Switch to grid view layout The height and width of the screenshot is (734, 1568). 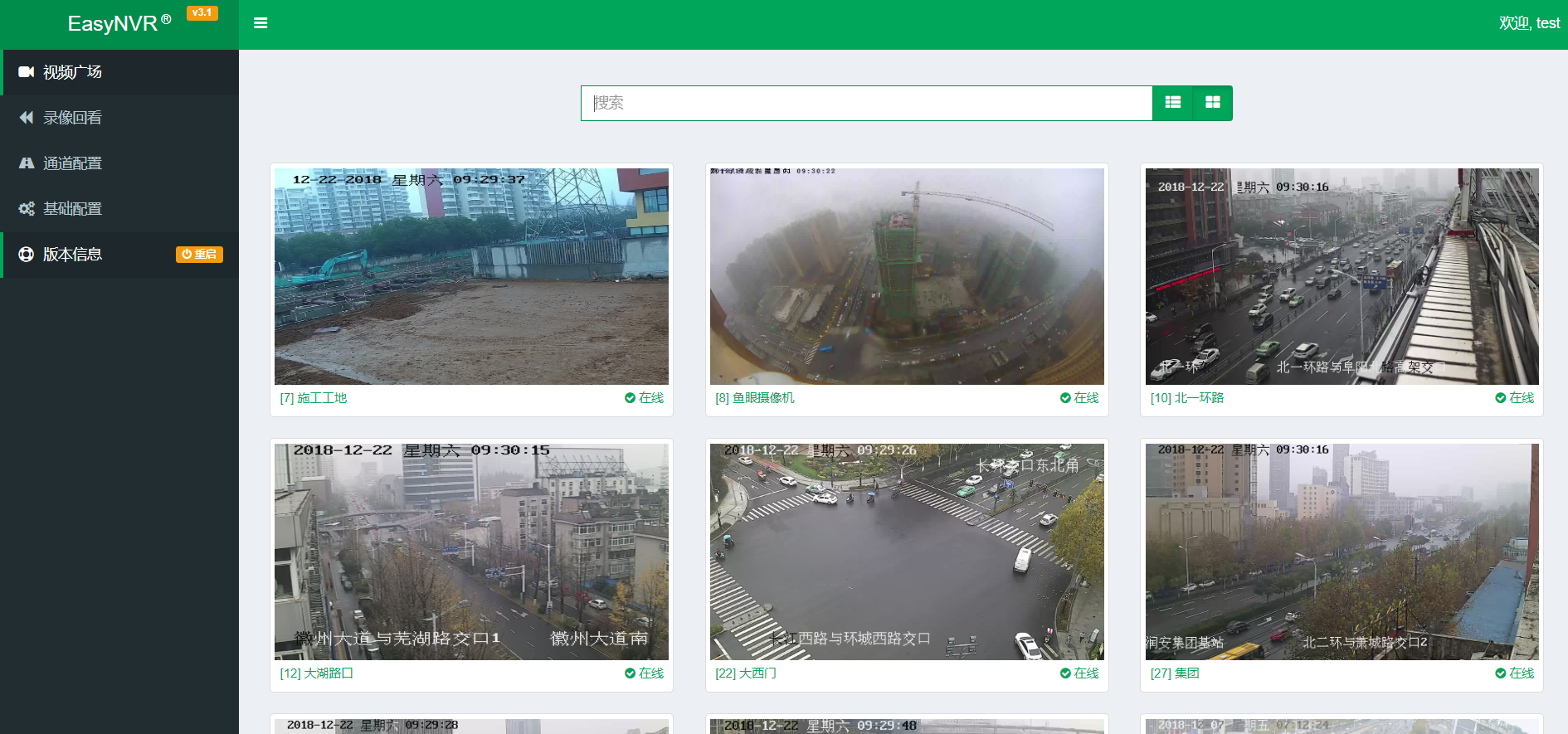1212,103
